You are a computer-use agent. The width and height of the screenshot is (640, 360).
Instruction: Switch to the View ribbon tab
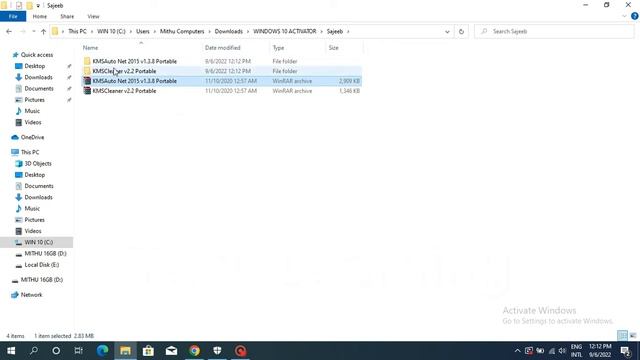93,16
